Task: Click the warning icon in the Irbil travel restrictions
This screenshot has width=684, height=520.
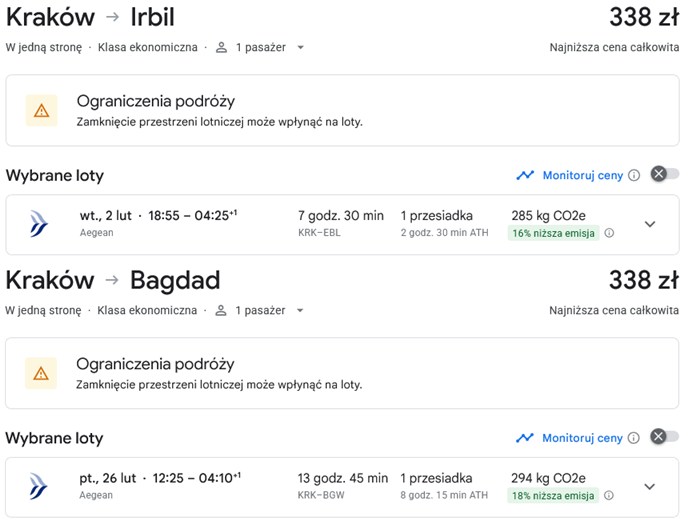Action: pyautogui.click(x=41, y=110)
